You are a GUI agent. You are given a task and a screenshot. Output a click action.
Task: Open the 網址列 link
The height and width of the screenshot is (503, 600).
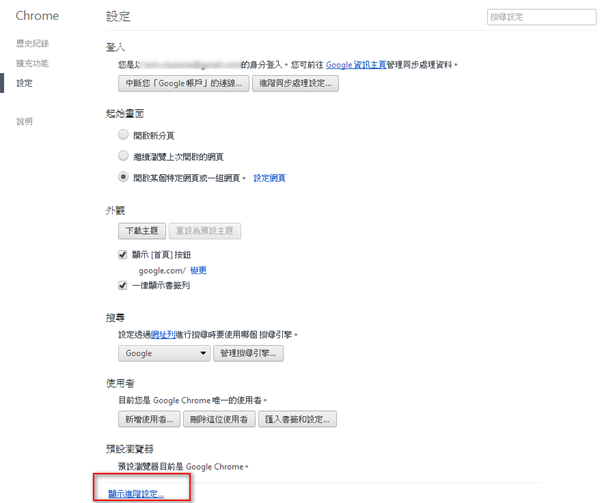[163, 335]
